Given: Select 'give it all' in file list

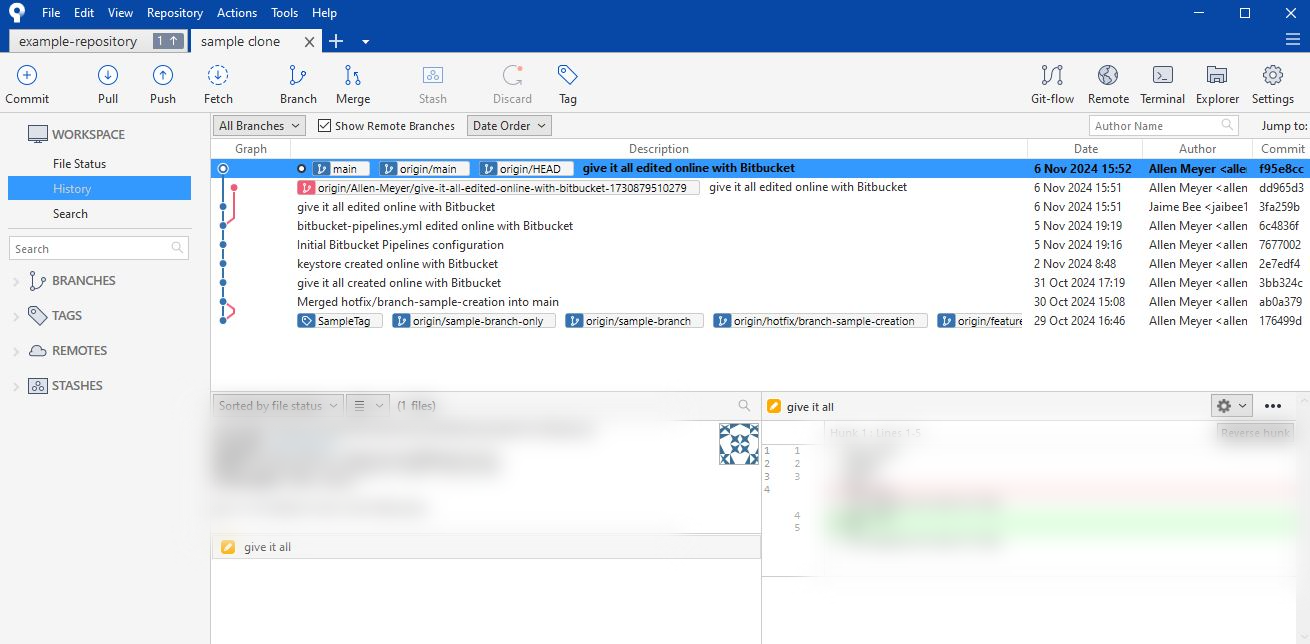Looking at the screenshot, I should (486, 547).
